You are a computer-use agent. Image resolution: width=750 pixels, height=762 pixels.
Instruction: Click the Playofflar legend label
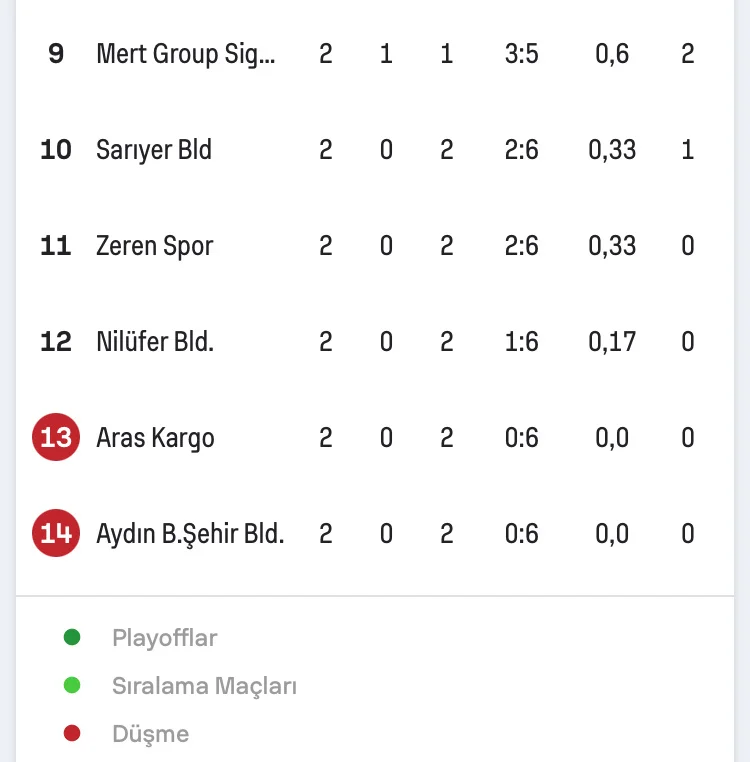click(164, 638)
